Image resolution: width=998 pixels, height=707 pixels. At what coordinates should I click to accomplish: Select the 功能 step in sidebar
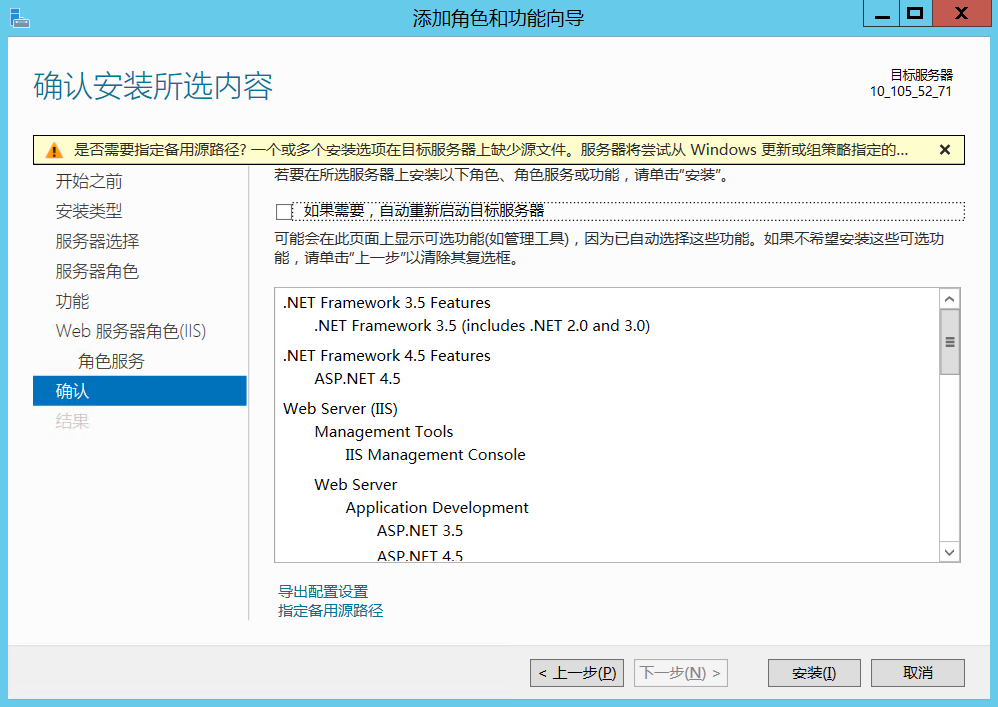point(72,301)
